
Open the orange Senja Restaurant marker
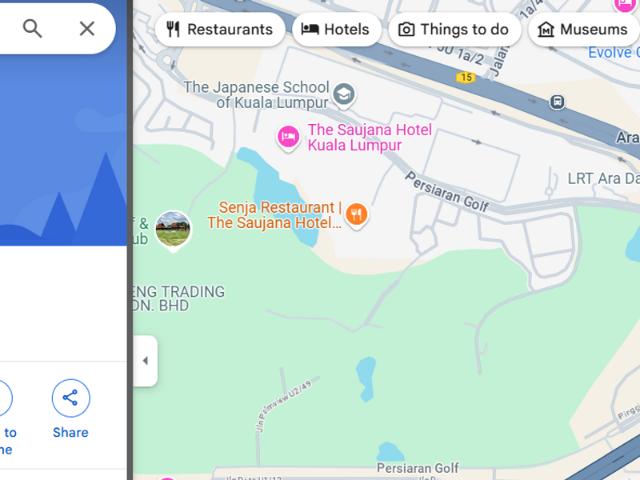pos(356,216)
